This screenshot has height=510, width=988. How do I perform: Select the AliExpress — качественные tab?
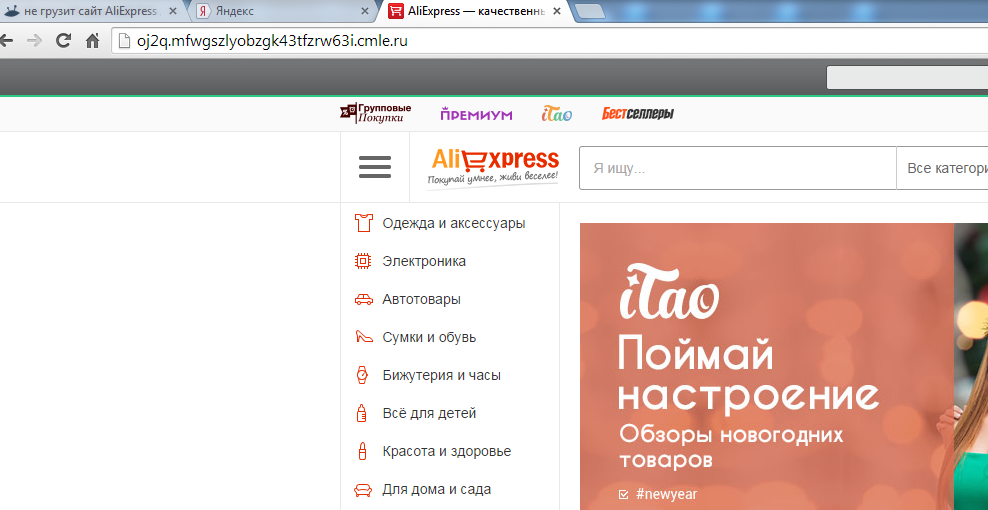click(x=475, y=11)
